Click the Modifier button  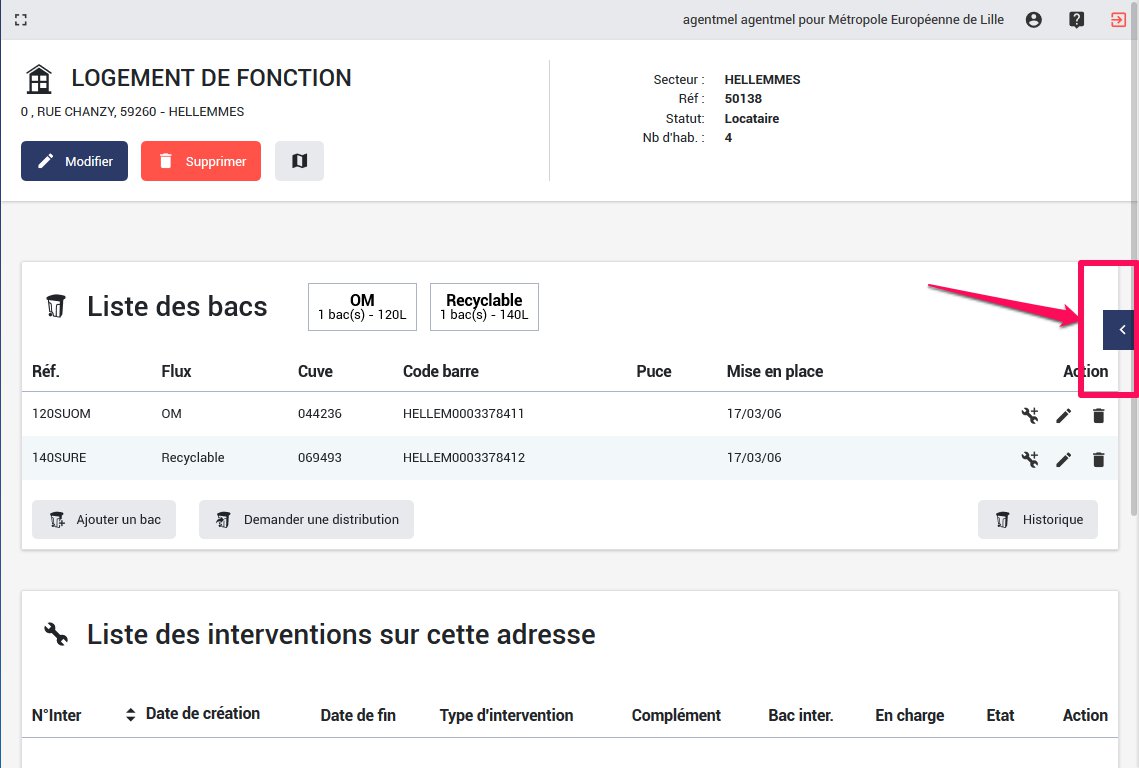[74, 160]
